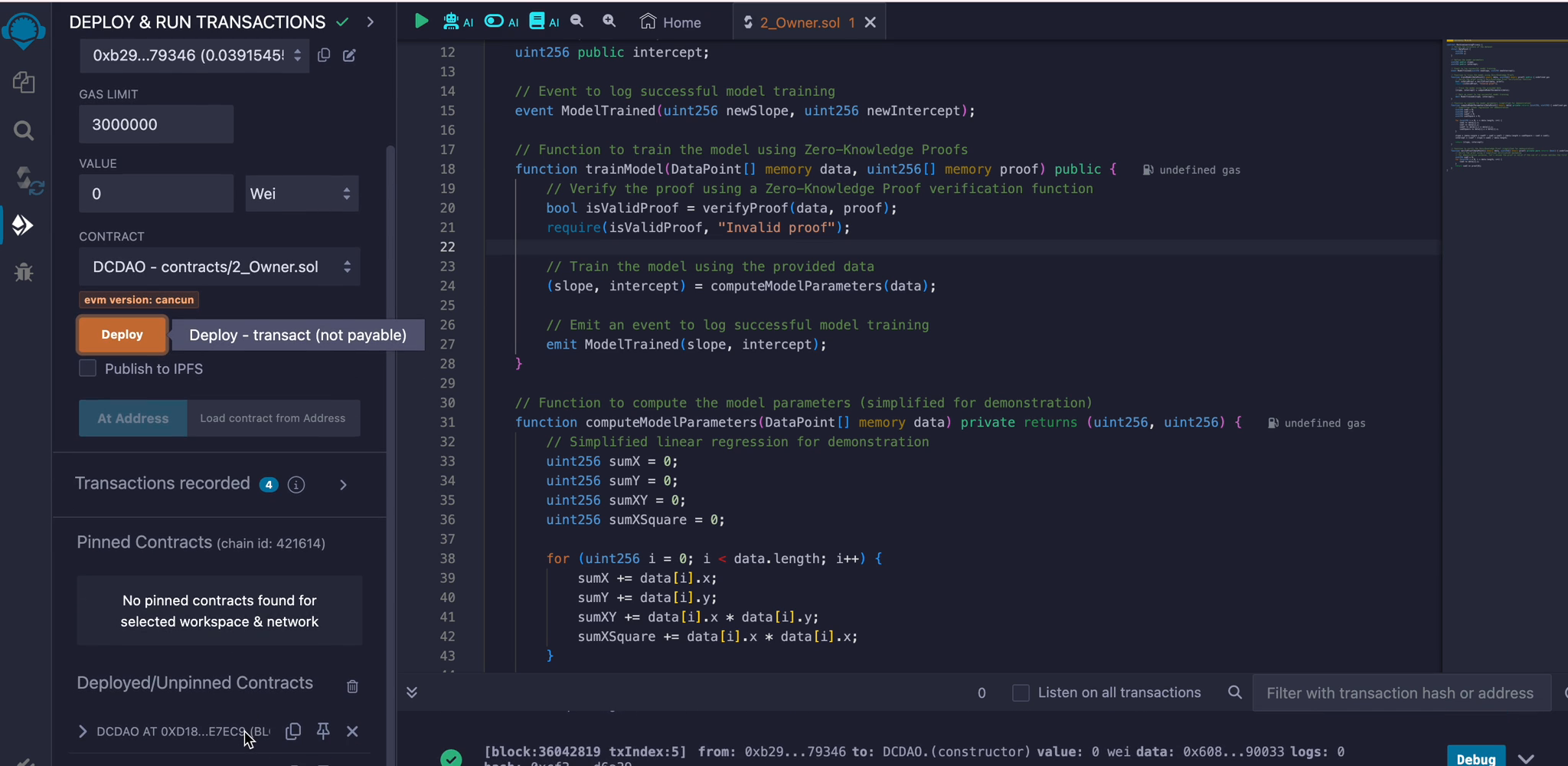This screenshot has height=766, width=1568.
Task: Click the evm version: cancun badge
Action: pyautogui.click(x=139, y=300)
